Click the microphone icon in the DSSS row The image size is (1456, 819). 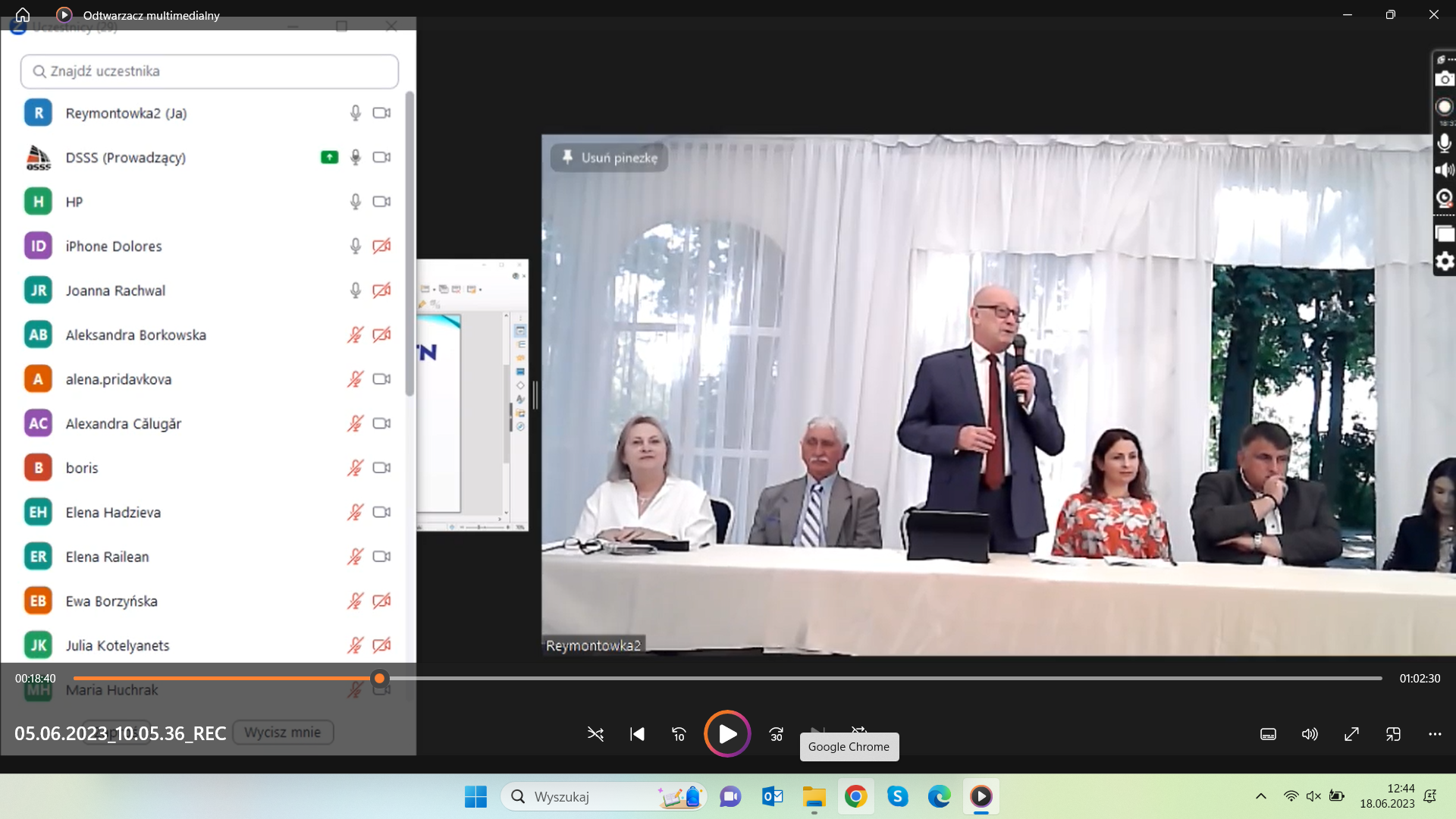point(355,157)
